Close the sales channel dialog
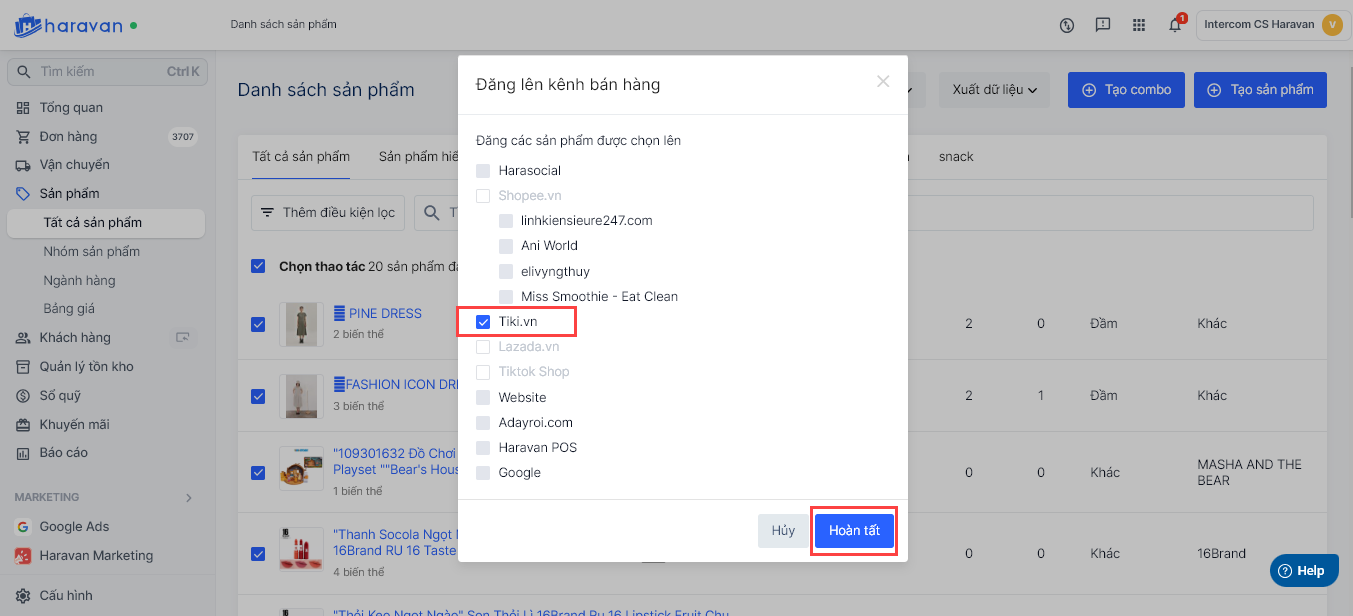Screen dimensions: 1353x616 point(883,82)
